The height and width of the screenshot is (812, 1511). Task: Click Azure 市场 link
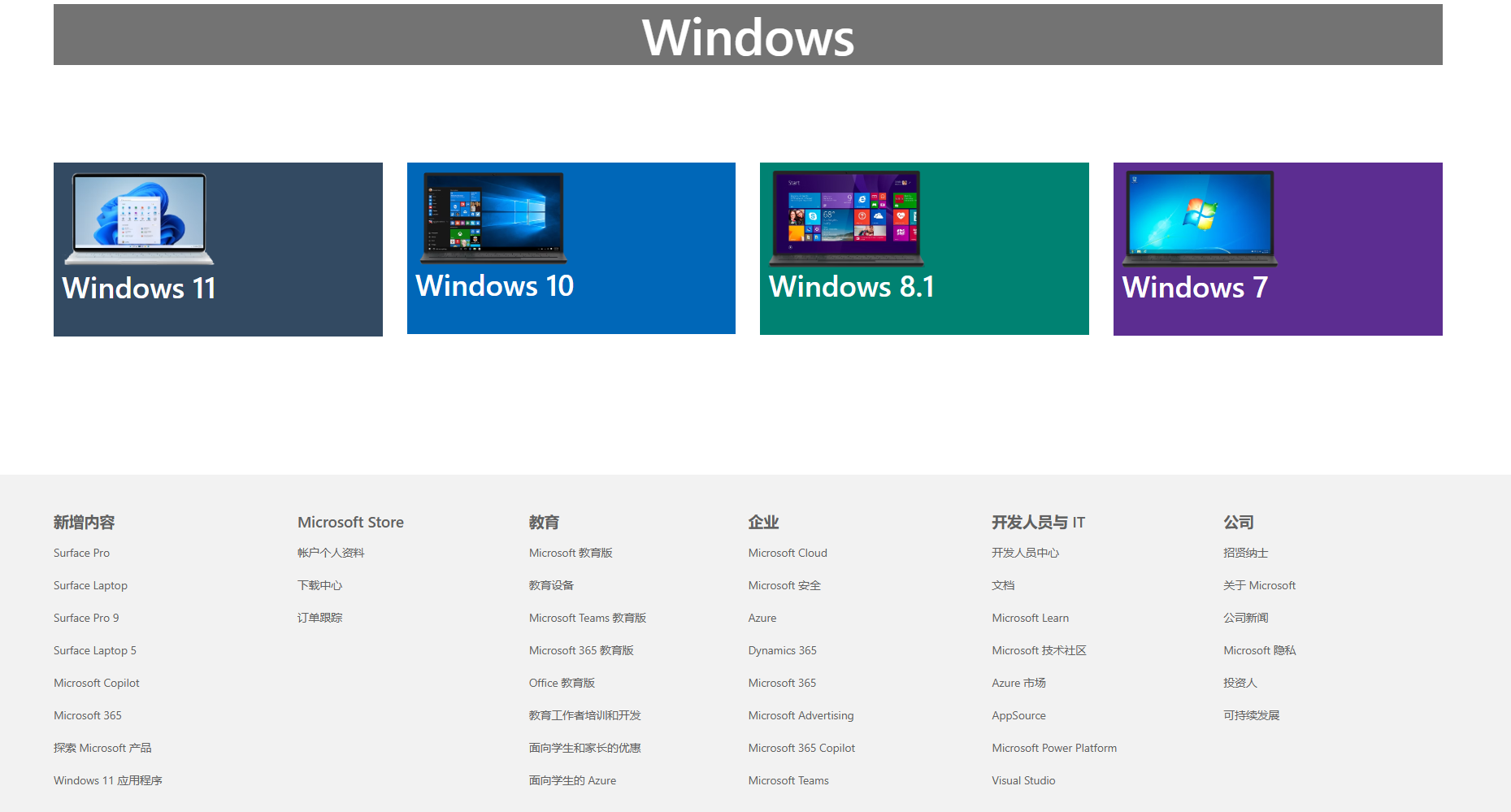(1018, 683)
